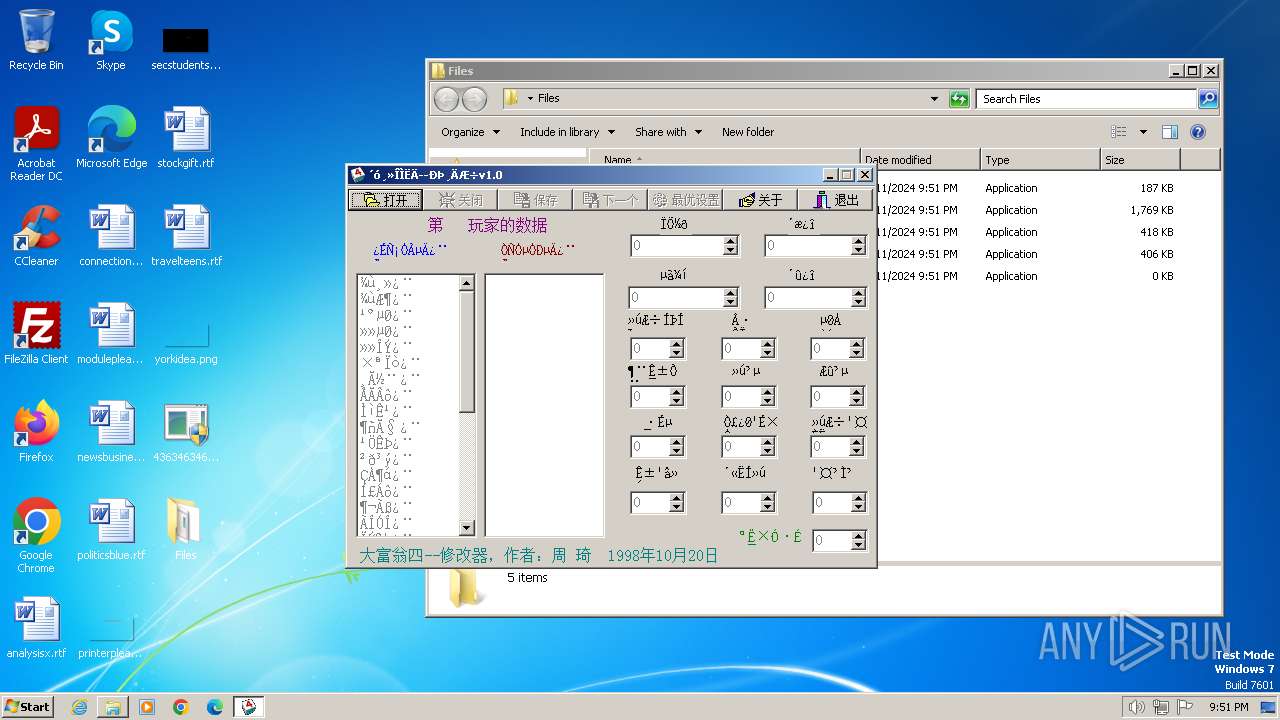1280x720 pixels.
Task: Select the Files folder on desktop
Action: point(186,530)
